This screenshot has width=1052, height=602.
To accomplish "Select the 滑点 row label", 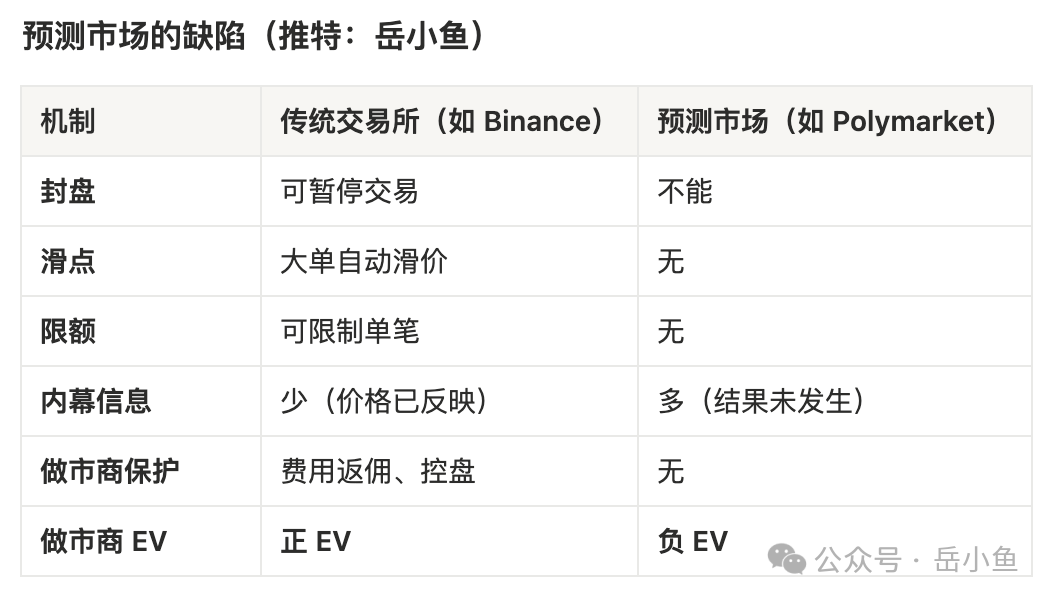I will tap(68, 261).
